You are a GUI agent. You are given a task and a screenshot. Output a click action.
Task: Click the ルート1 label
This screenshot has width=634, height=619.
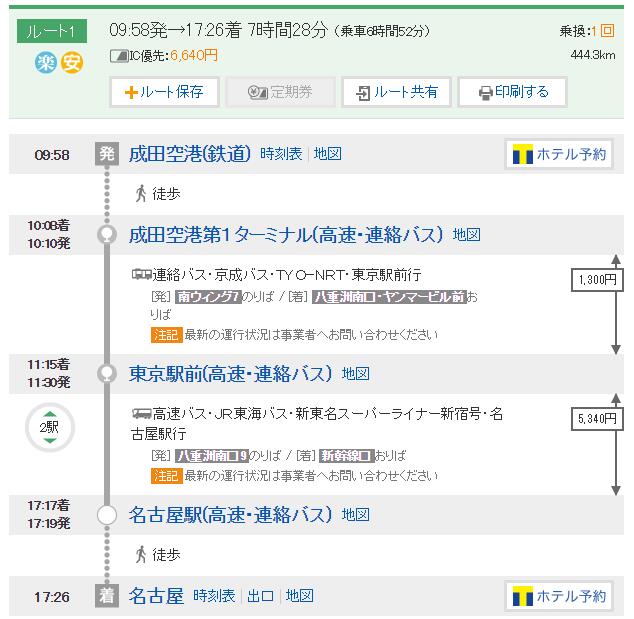point(52,31)
